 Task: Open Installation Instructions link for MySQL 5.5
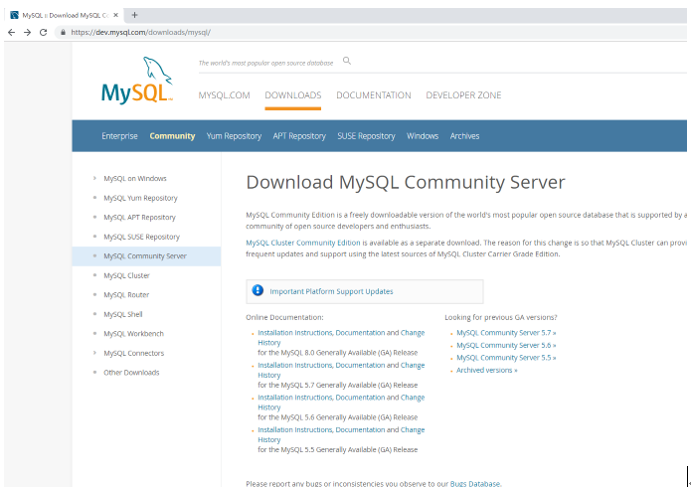tap(295, 430)
